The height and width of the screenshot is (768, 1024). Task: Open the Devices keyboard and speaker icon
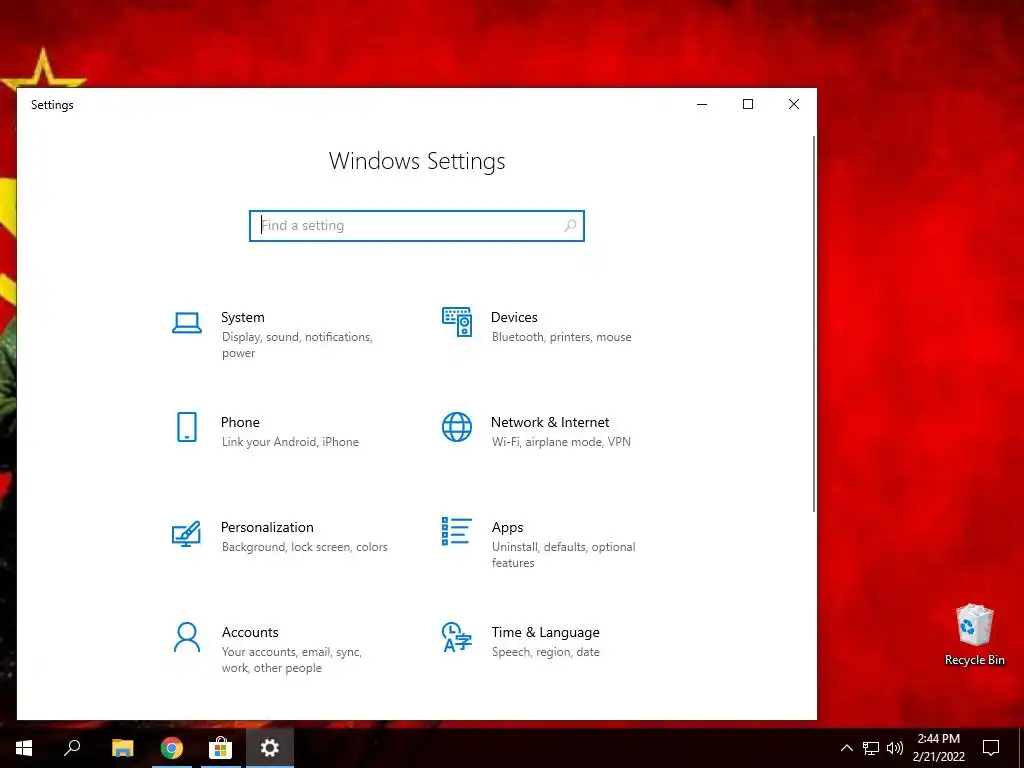coord(456,322)
